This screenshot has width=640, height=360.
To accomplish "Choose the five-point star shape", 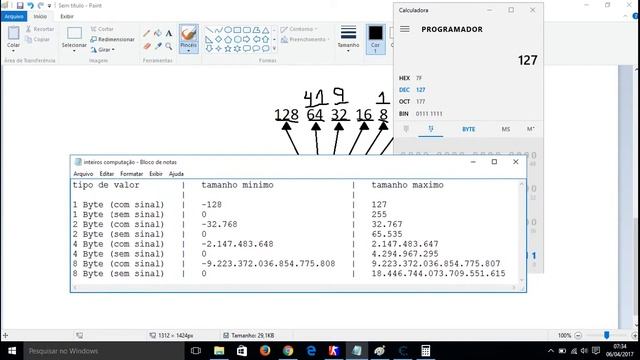I will point(228,49).
